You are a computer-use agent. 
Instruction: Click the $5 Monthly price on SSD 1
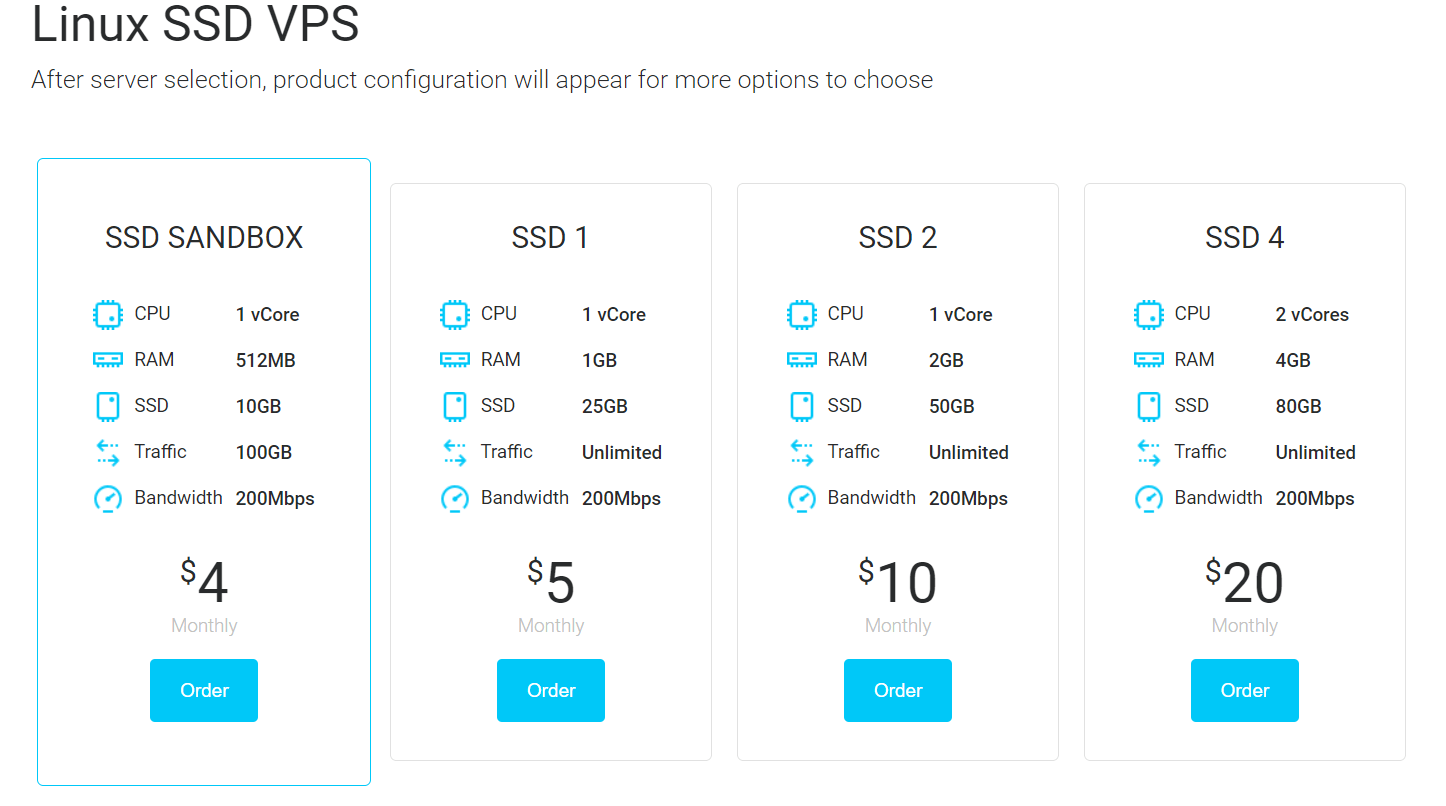[x=551, y=596]
